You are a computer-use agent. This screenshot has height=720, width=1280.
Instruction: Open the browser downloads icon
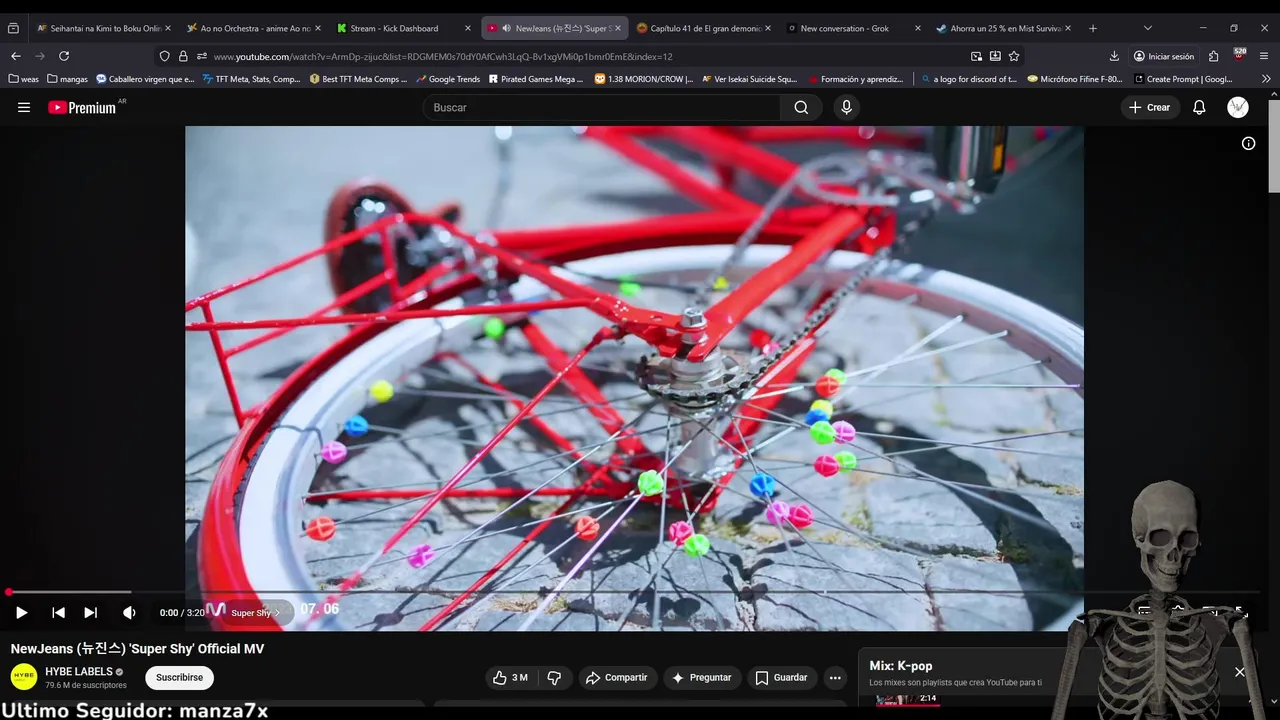click(x=1114, y=56)
